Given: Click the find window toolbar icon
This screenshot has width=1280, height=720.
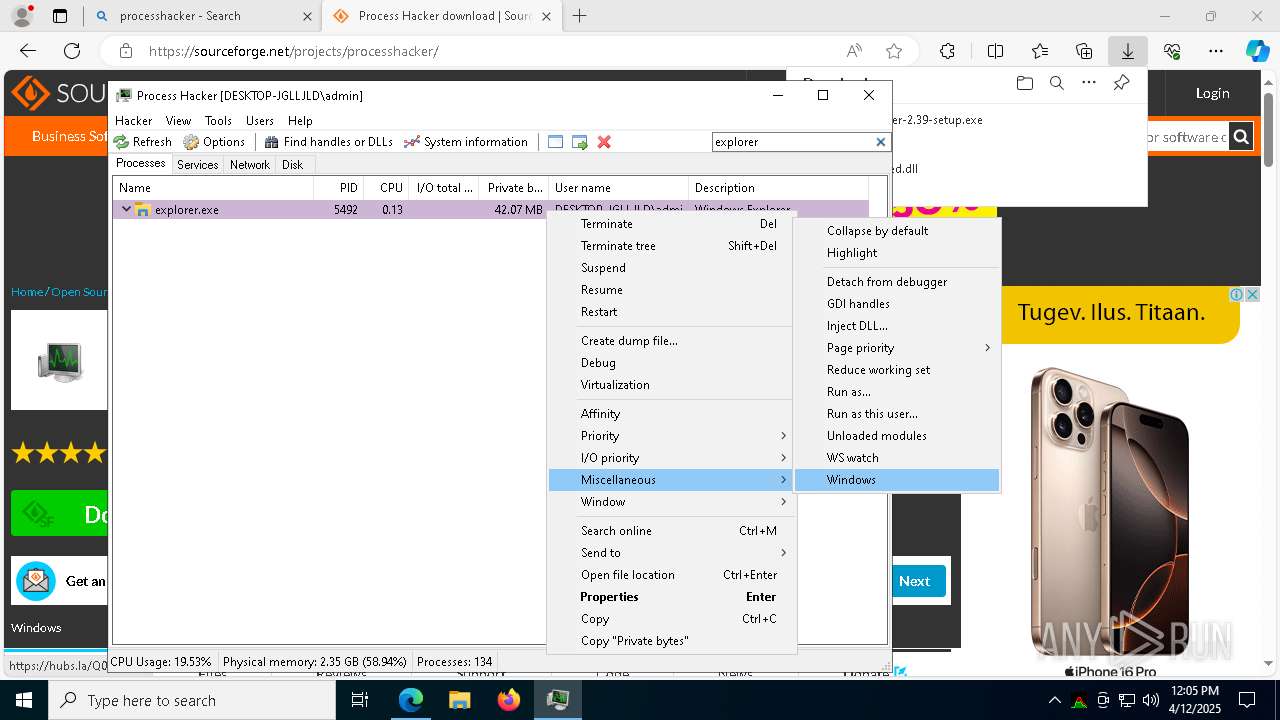Looking at the screenshot, I should [556, 142].
